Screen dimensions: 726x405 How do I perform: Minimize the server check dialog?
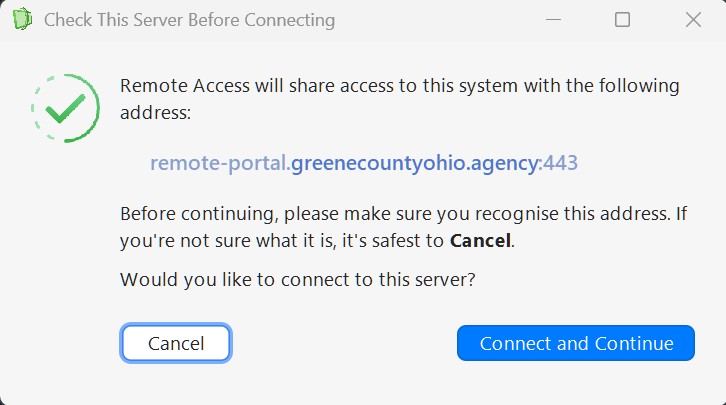[552, 20]
